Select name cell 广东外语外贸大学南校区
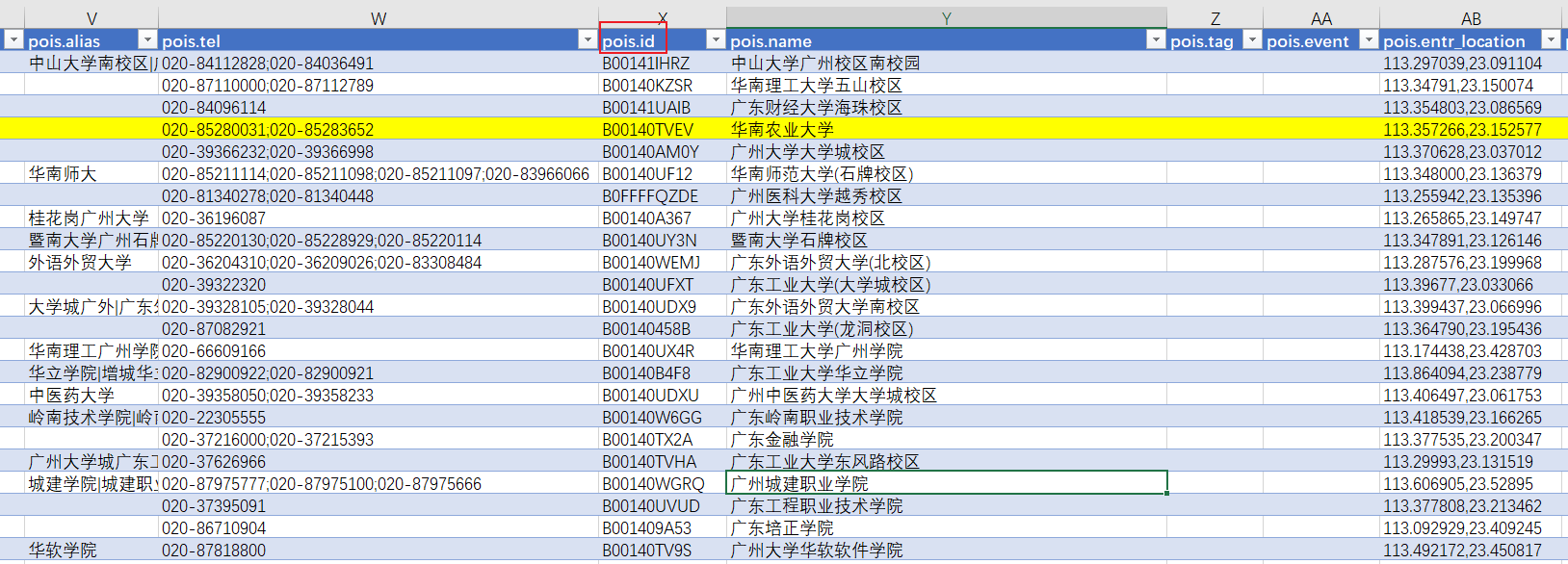Viewport: 1568px width, 564px height. tap(947, 306)
